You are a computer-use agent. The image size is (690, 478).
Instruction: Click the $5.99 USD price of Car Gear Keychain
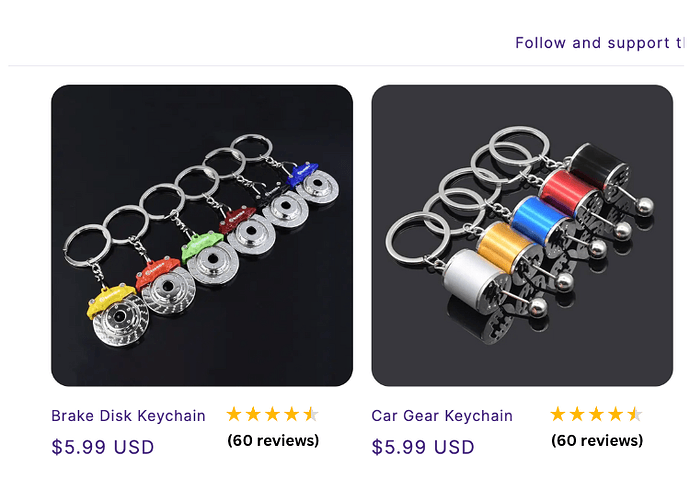click(423, 447)
